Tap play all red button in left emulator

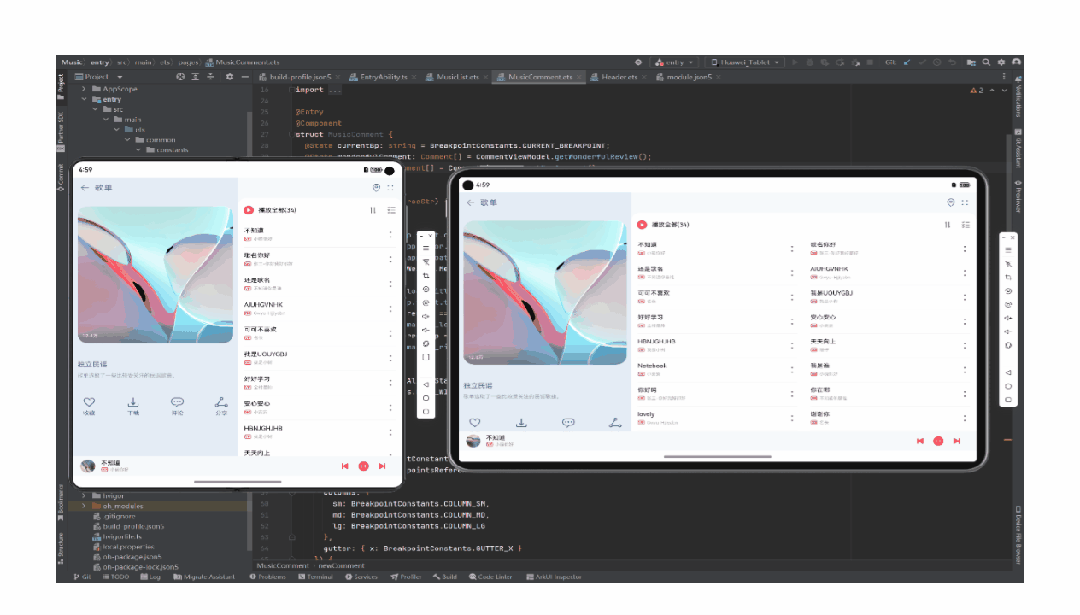249,210
